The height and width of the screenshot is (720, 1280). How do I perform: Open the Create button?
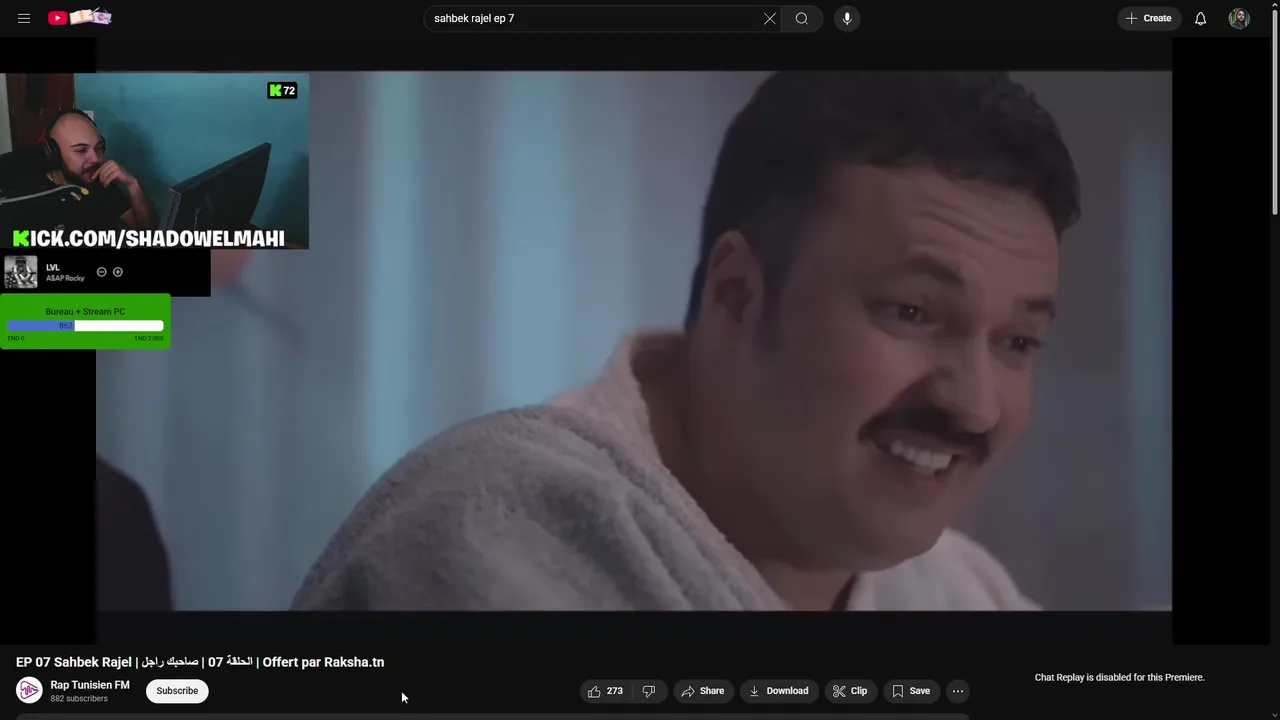pos(1148,18)
